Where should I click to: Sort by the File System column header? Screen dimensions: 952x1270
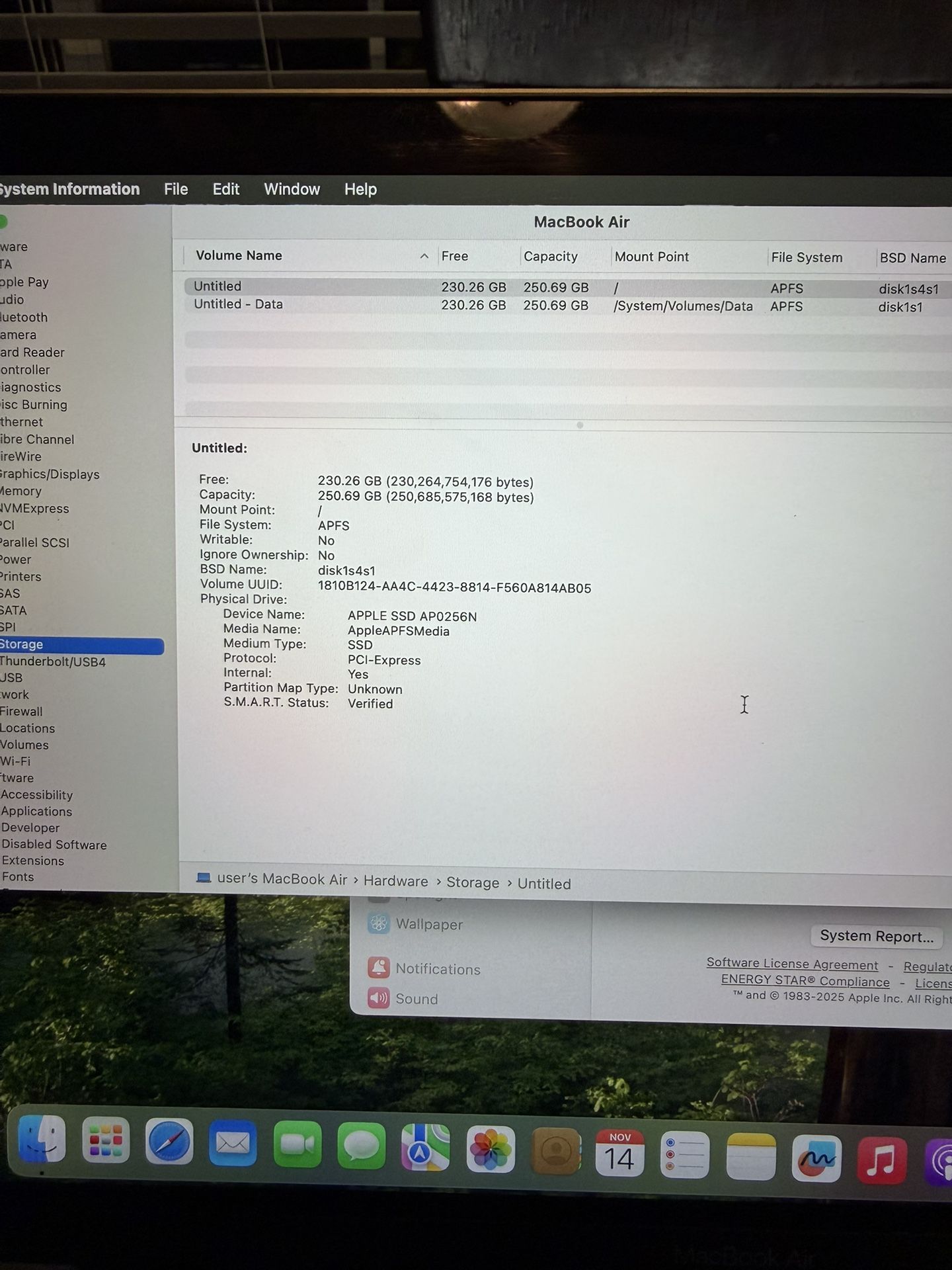click(807, 257)
